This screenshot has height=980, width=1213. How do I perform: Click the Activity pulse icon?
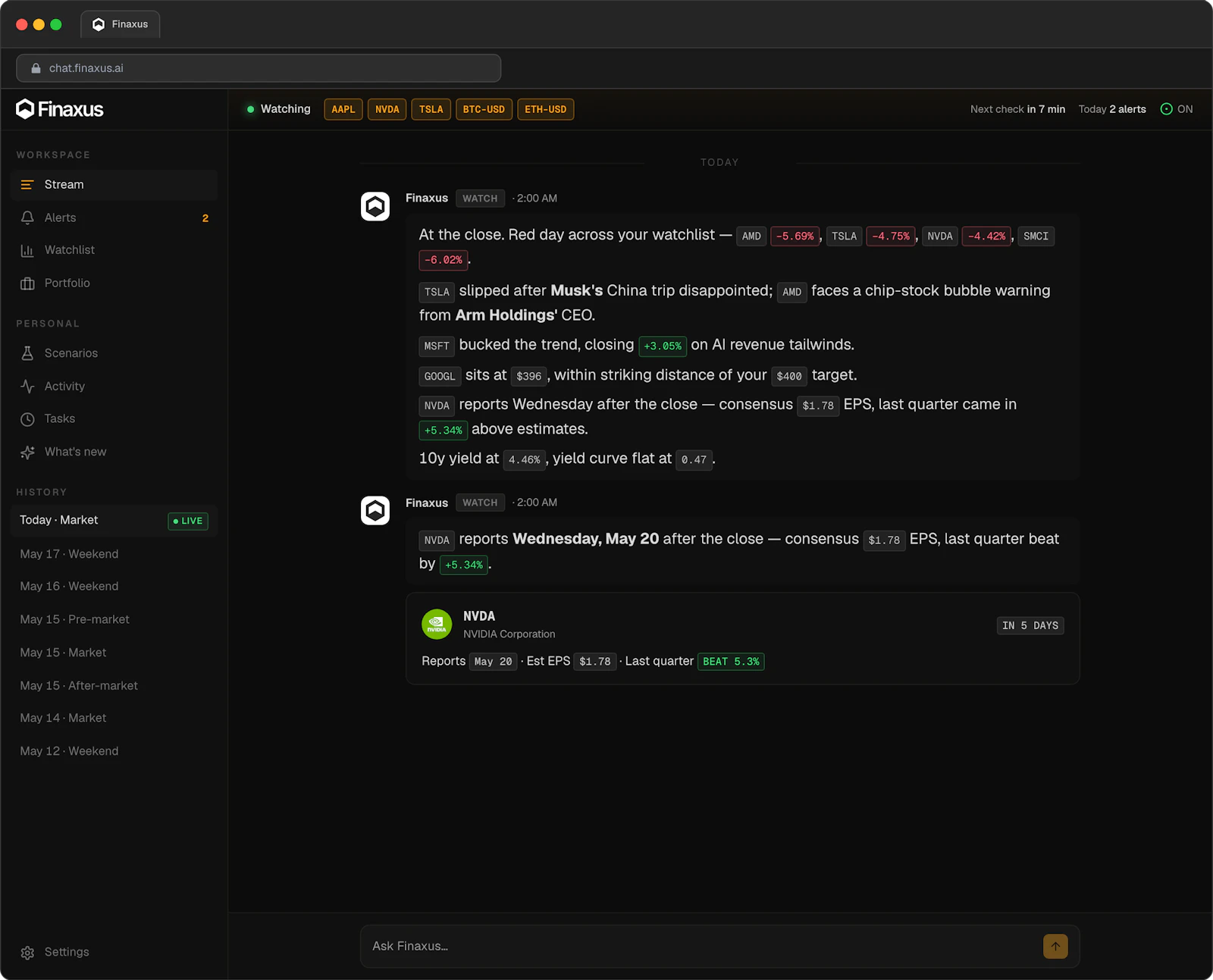[27, 387]
